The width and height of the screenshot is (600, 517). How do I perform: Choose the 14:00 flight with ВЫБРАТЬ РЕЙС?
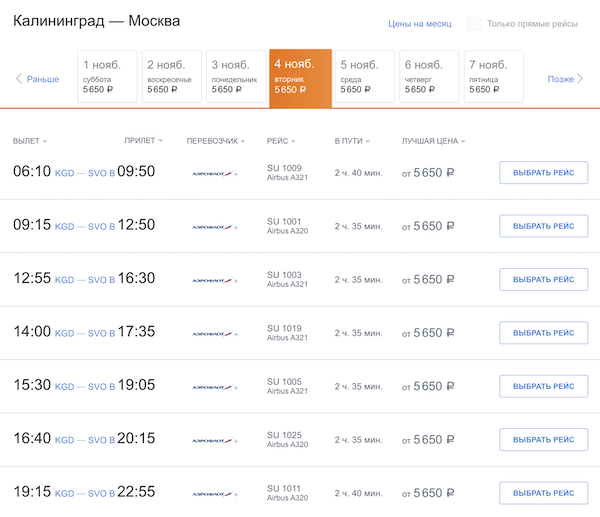click(543, 333)
